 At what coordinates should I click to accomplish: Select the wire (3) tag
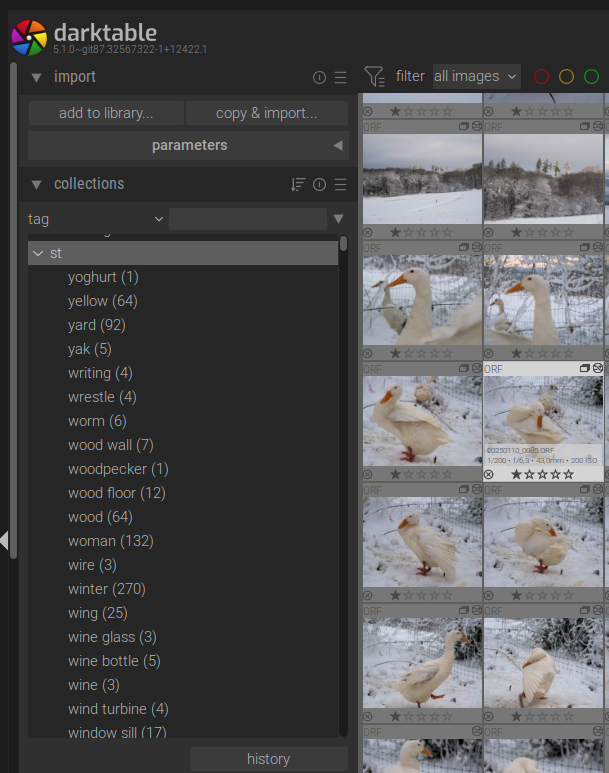[x=92, y=565]
